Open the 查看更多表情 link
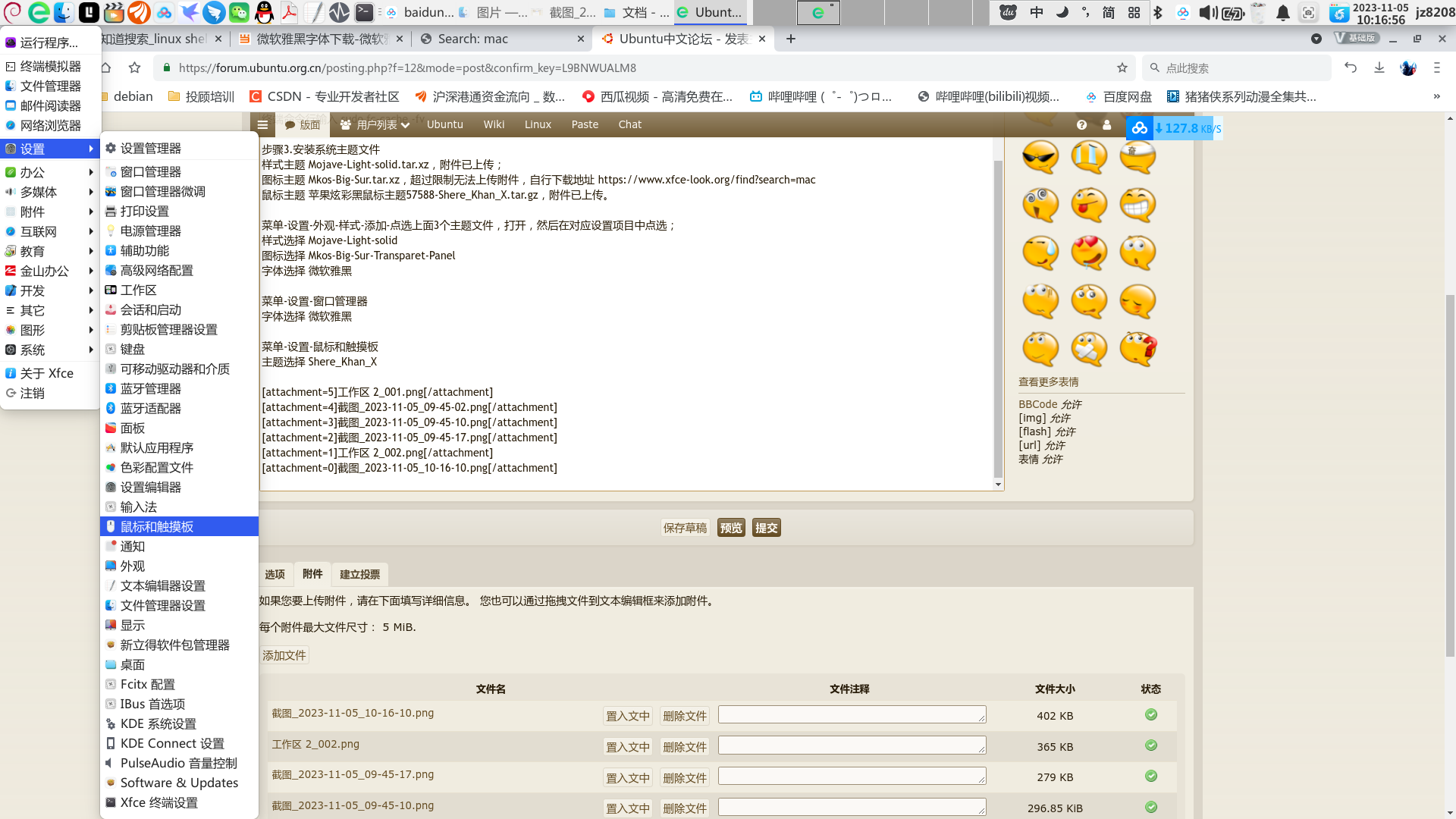This screenshot has height=819, width=1456. (x=1048, y=382)
